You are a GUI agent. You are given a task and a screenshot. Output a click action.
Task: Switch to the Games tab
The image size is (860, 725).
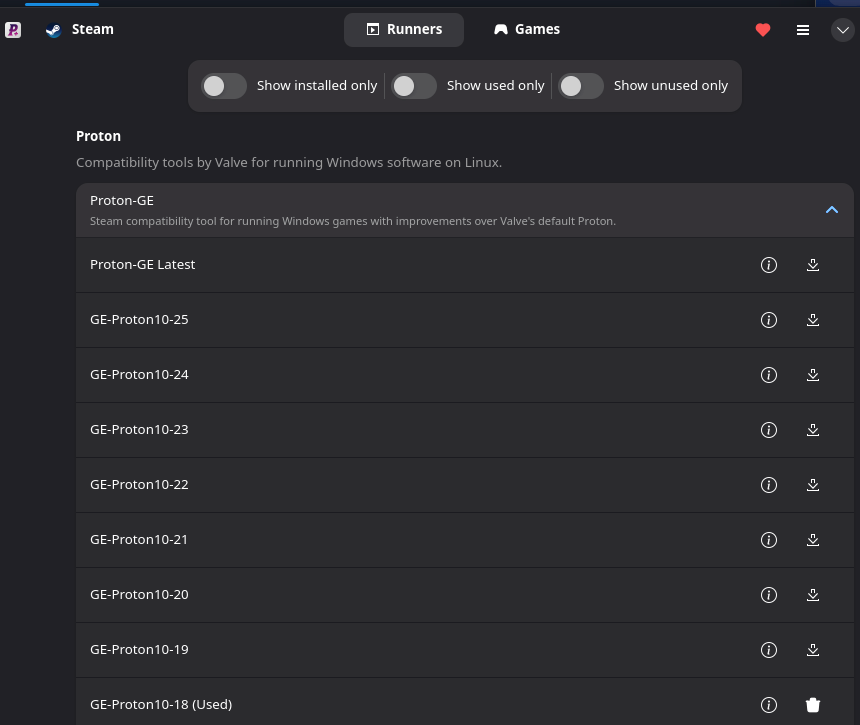[527, 30]
